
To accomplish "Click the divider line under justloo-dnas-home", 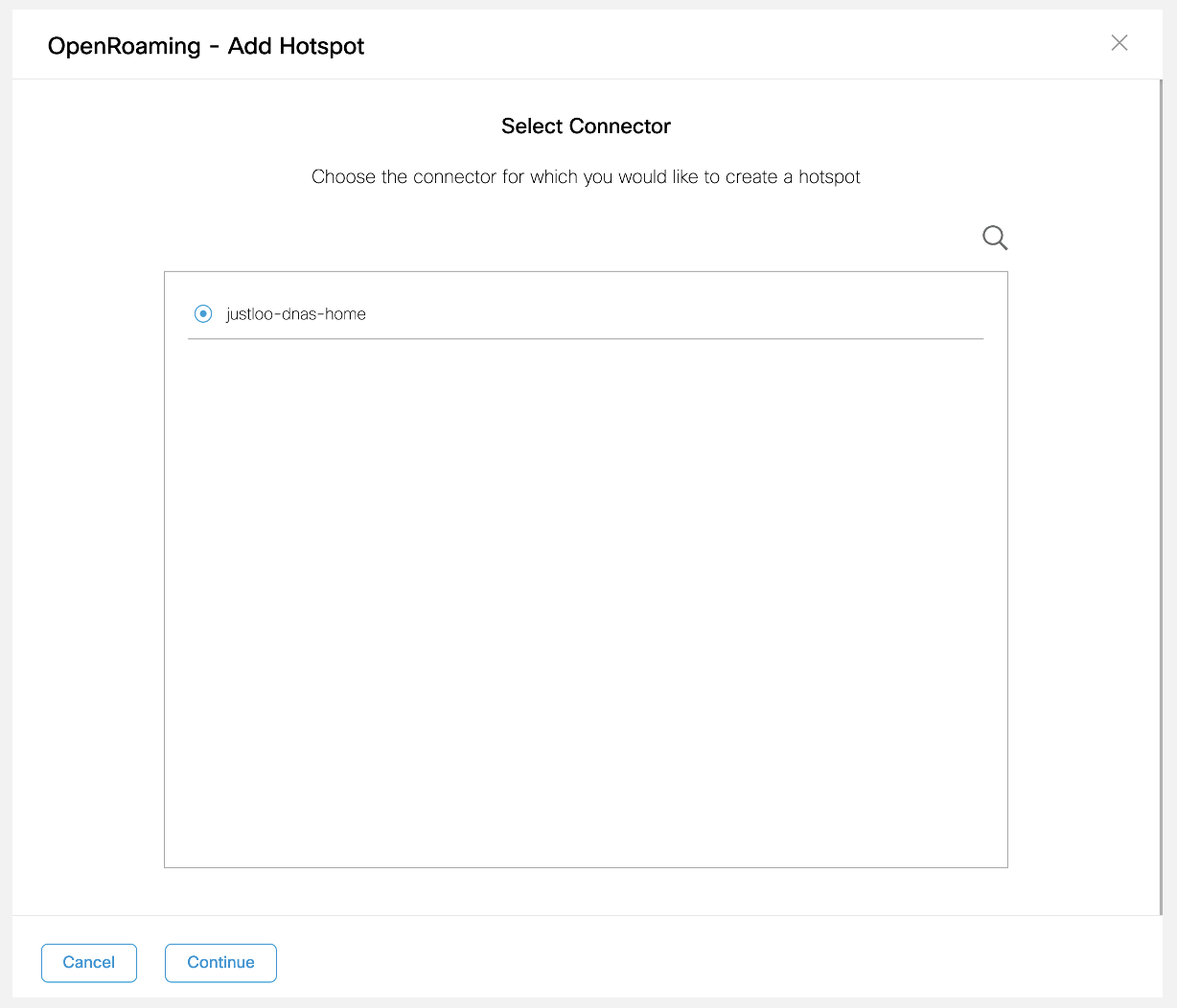I will pos(585,338).
